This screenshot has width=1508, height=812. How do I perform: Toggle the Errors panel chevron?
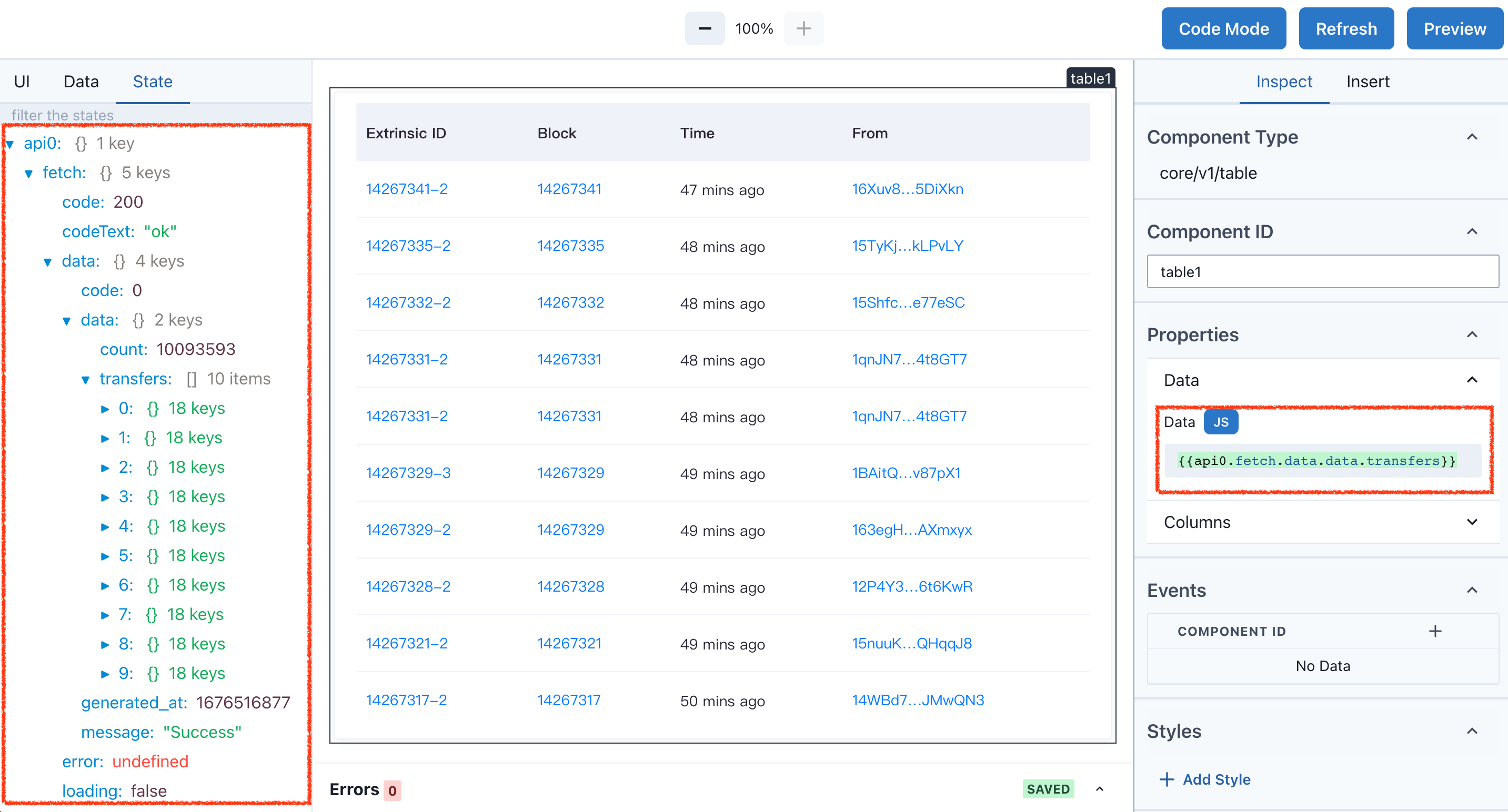[1099, 789]
